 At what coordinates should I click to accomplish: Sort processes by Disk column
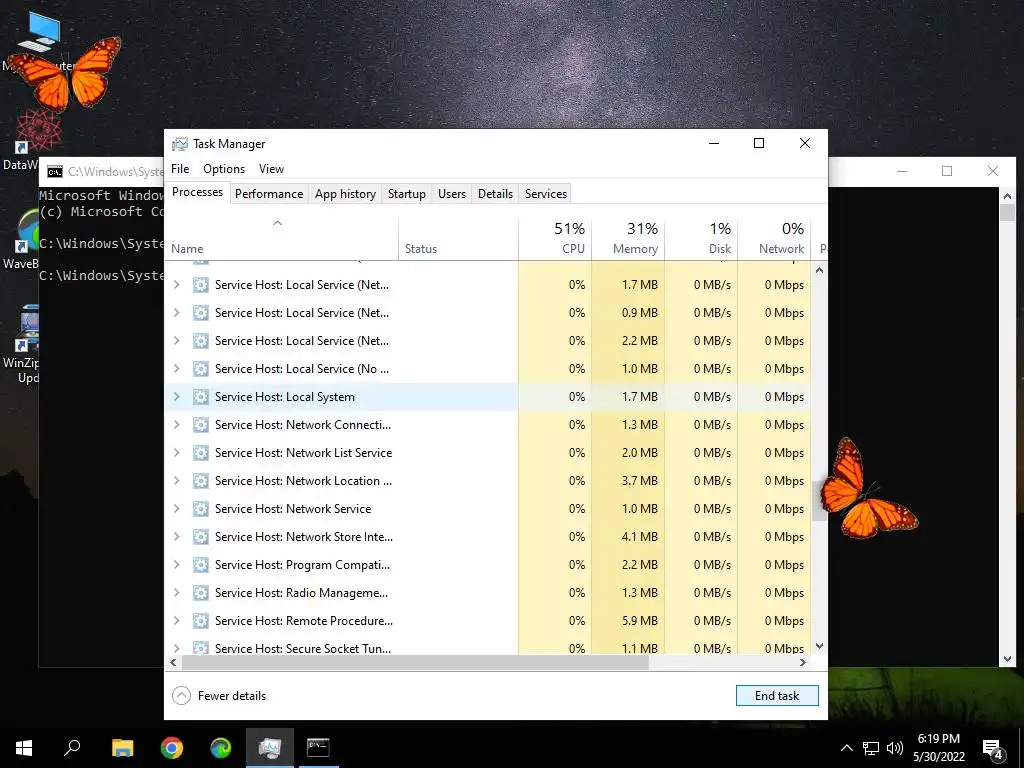pyautogui.click(x=701, y=239)
